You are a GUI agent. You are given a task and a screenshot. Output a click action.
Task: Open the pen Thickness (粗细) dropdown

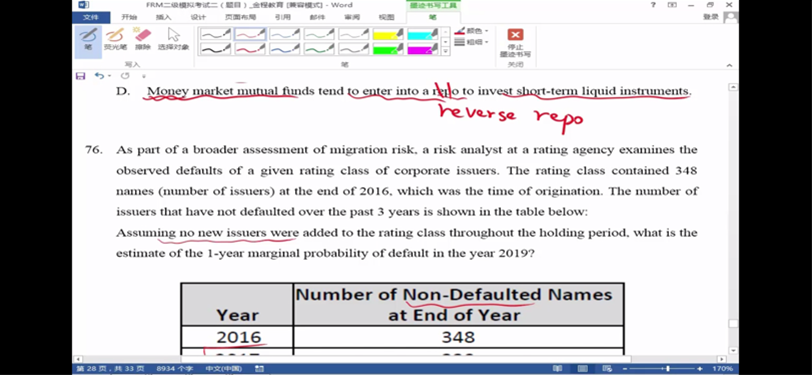(471, 42)
